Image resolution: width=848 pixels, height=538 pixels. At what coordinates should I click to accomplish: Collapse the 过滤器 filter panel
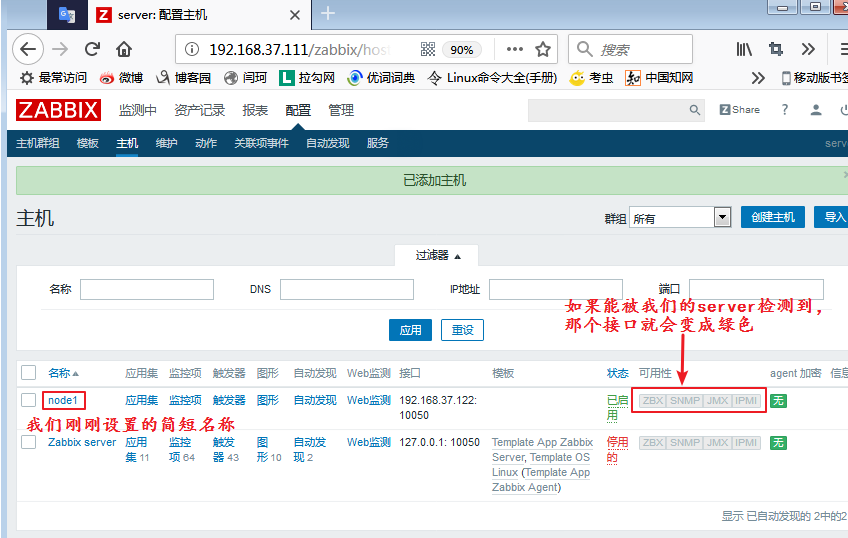coord(437,255)
